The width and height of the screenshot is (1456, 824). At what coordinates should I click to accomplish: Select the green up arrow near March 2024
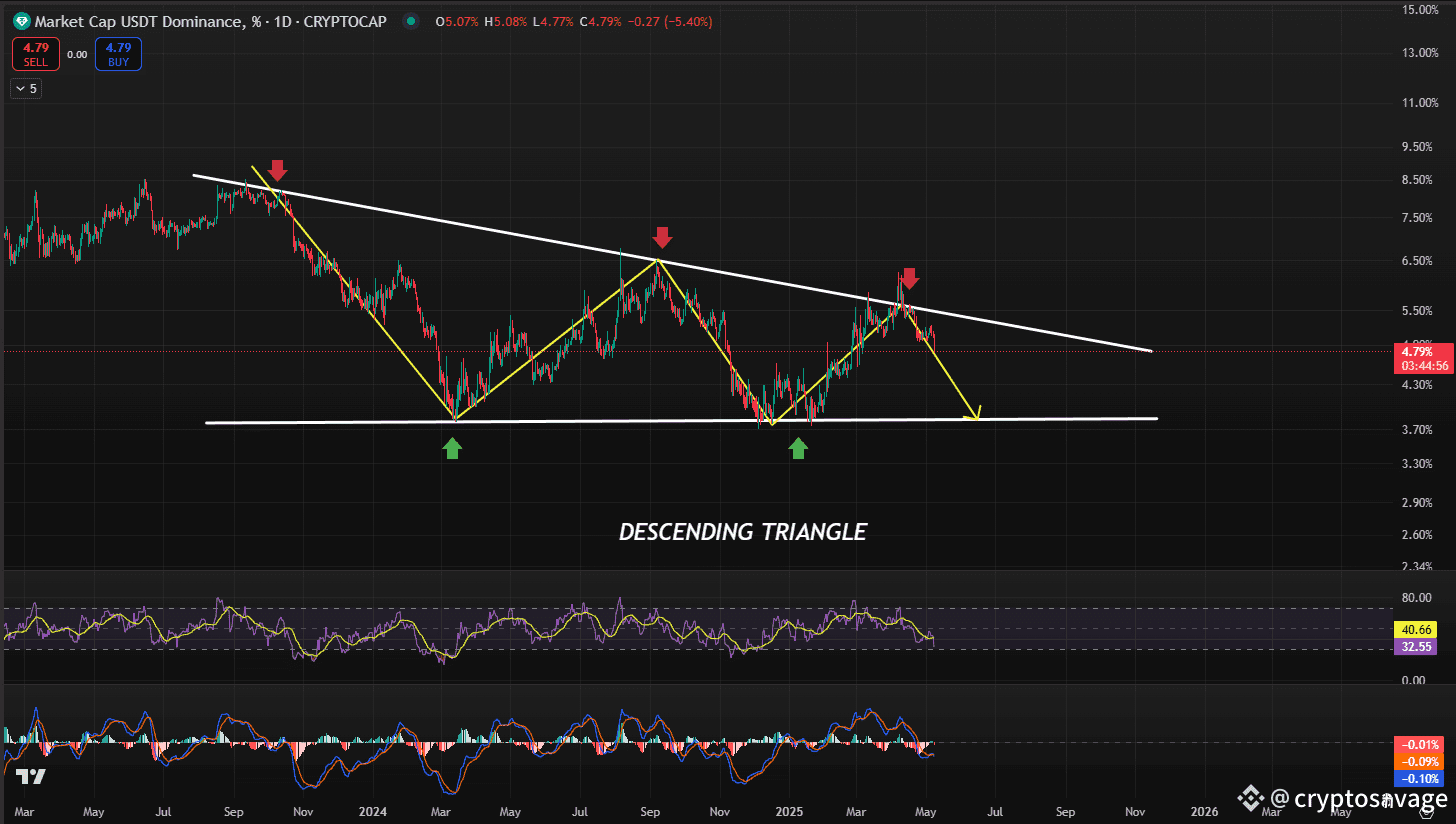point(452,449)
